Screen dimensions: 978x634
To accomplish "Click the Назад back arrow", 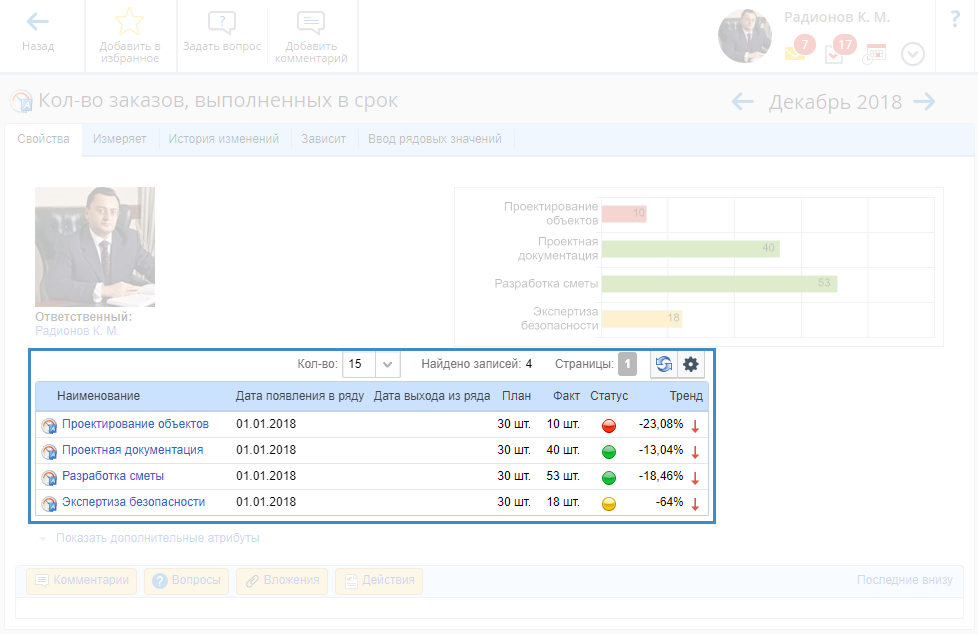I will 38,22.
